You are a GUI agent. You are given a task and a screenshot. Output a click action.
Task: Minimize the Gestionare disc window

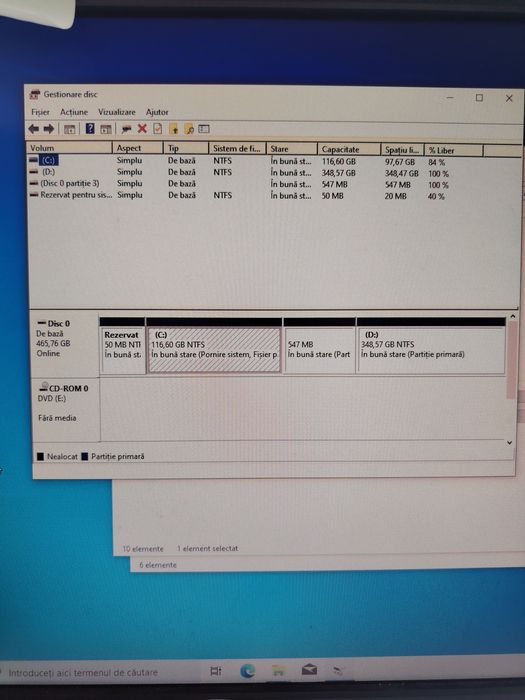(x=450, y=97)
